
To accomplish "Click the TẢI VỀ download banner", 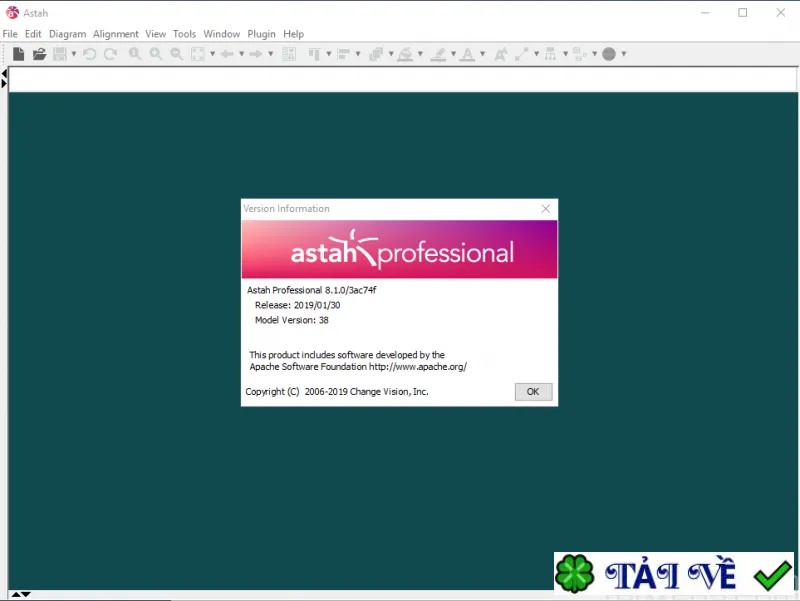I will point(674,573).
